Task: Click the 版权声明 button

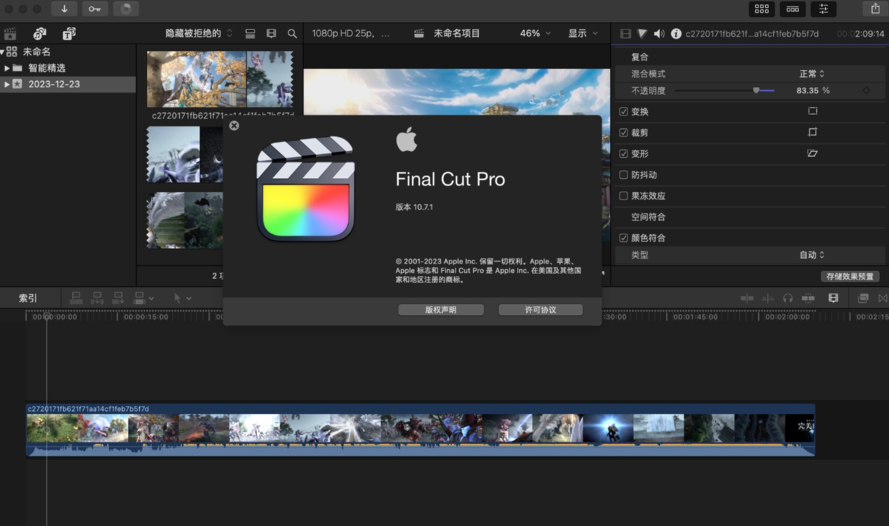Action: (x=441, y=309)
